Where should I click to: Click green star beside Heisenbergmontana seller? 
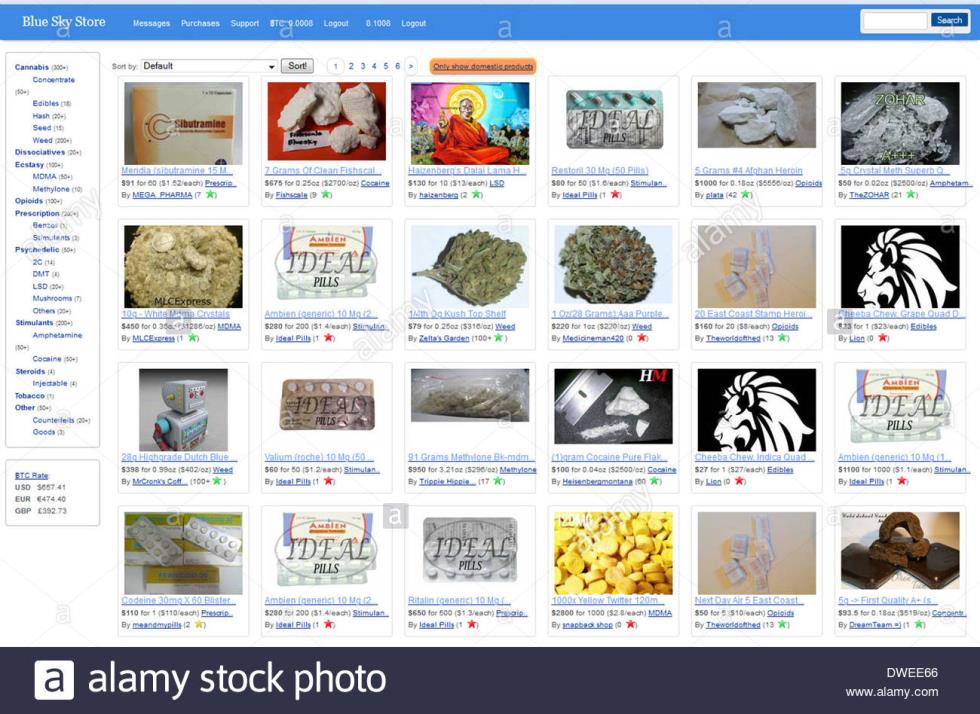[654, 481]
